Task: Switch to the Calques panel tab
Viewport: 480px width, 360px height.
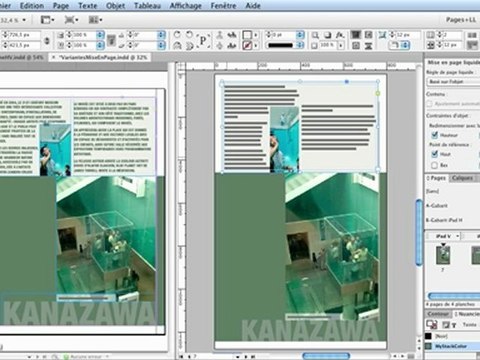Action: 462,178
